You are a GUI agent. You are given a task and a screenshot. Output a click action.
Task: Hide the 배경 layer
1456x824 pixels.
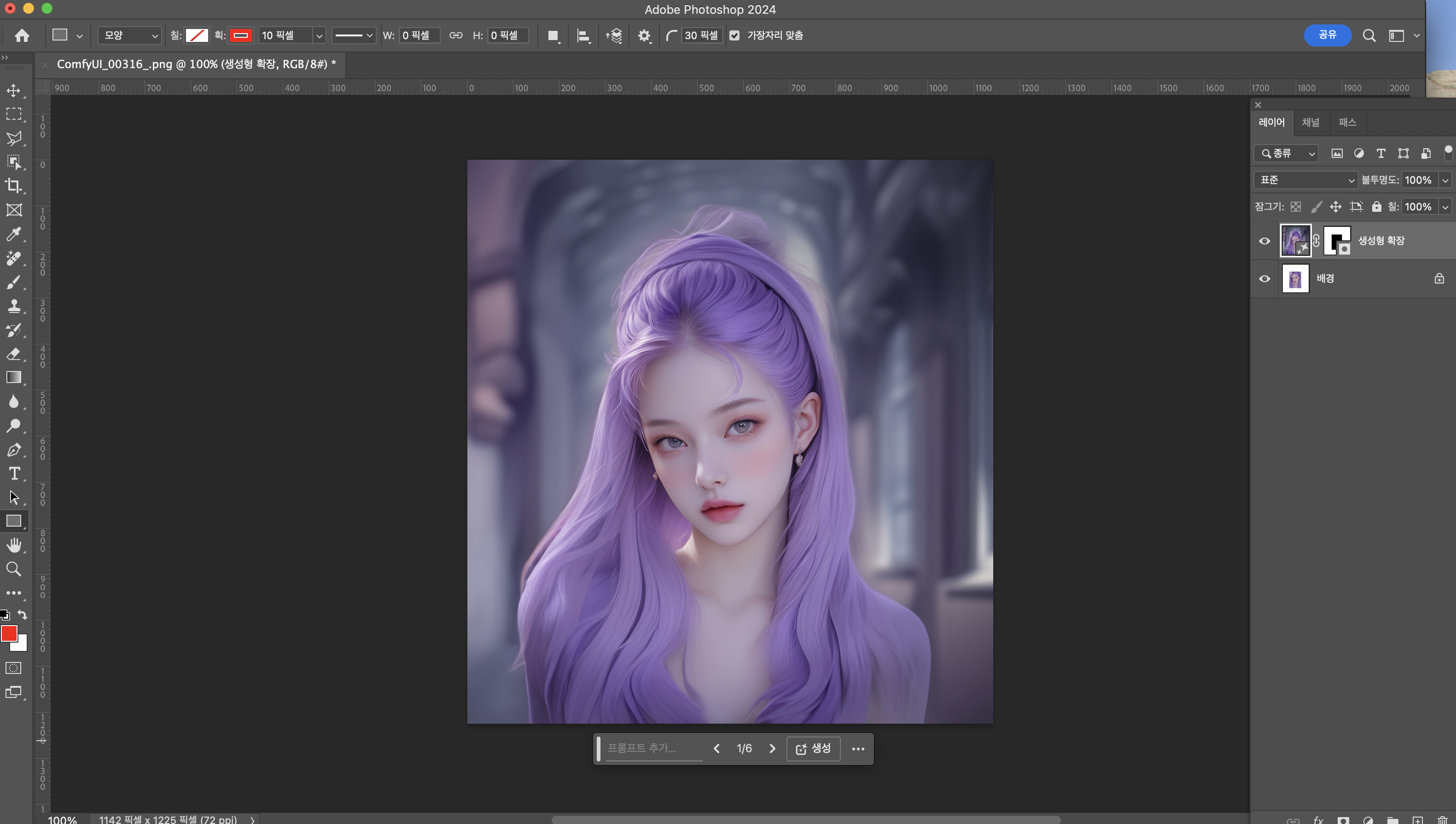tap(1264, 279)
